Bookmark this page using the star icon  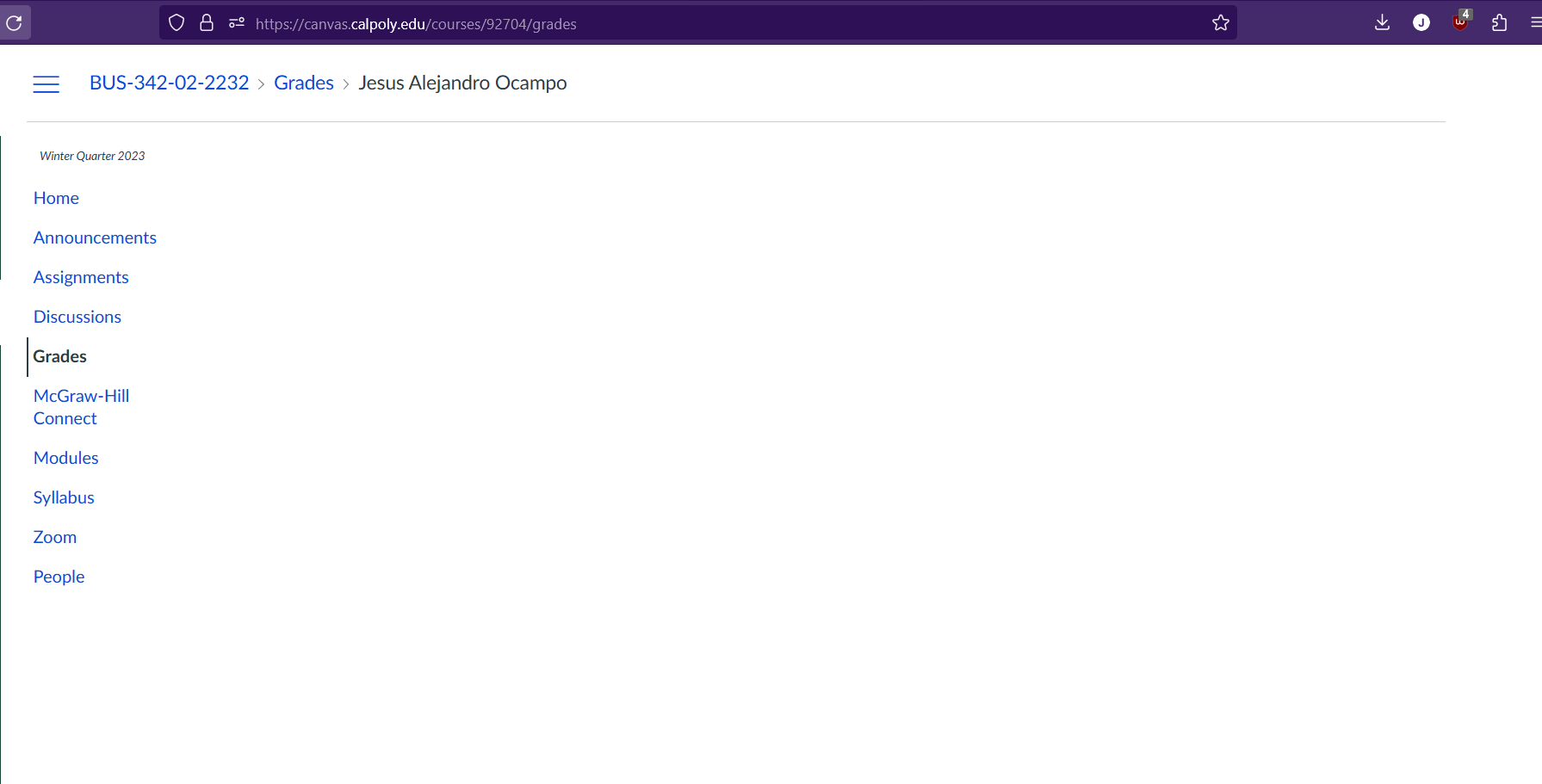point(1220,23)
